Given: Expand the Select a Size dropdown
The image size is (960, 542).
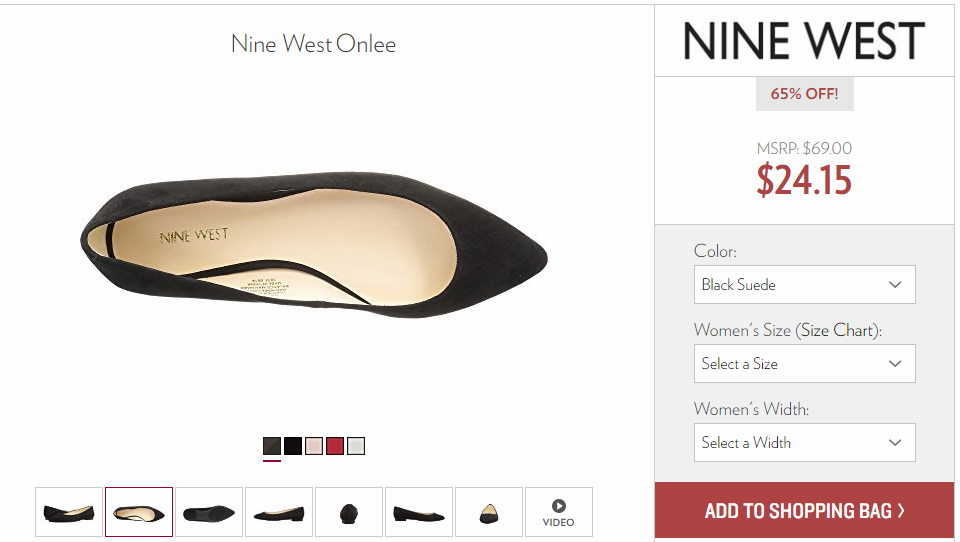Looking at the screenshot, I should click(804, 363).
